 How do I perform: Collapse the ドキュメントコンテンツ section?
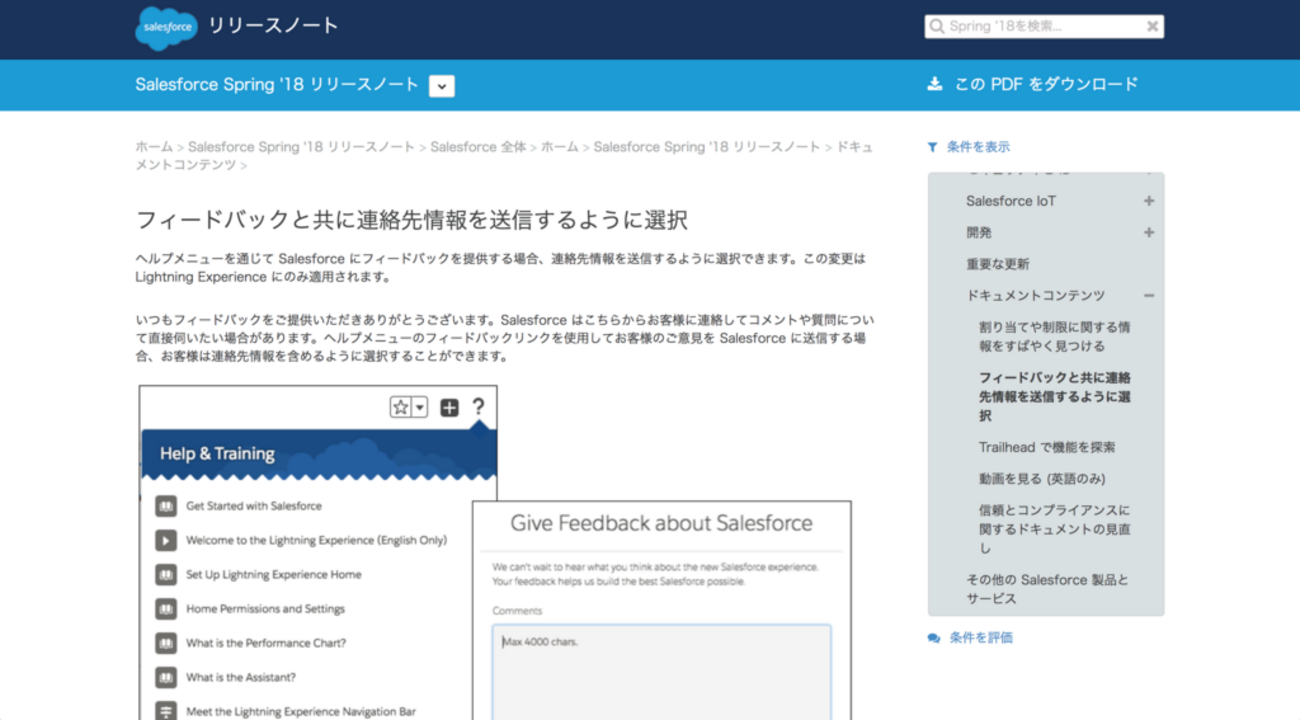coord(1149,296)
